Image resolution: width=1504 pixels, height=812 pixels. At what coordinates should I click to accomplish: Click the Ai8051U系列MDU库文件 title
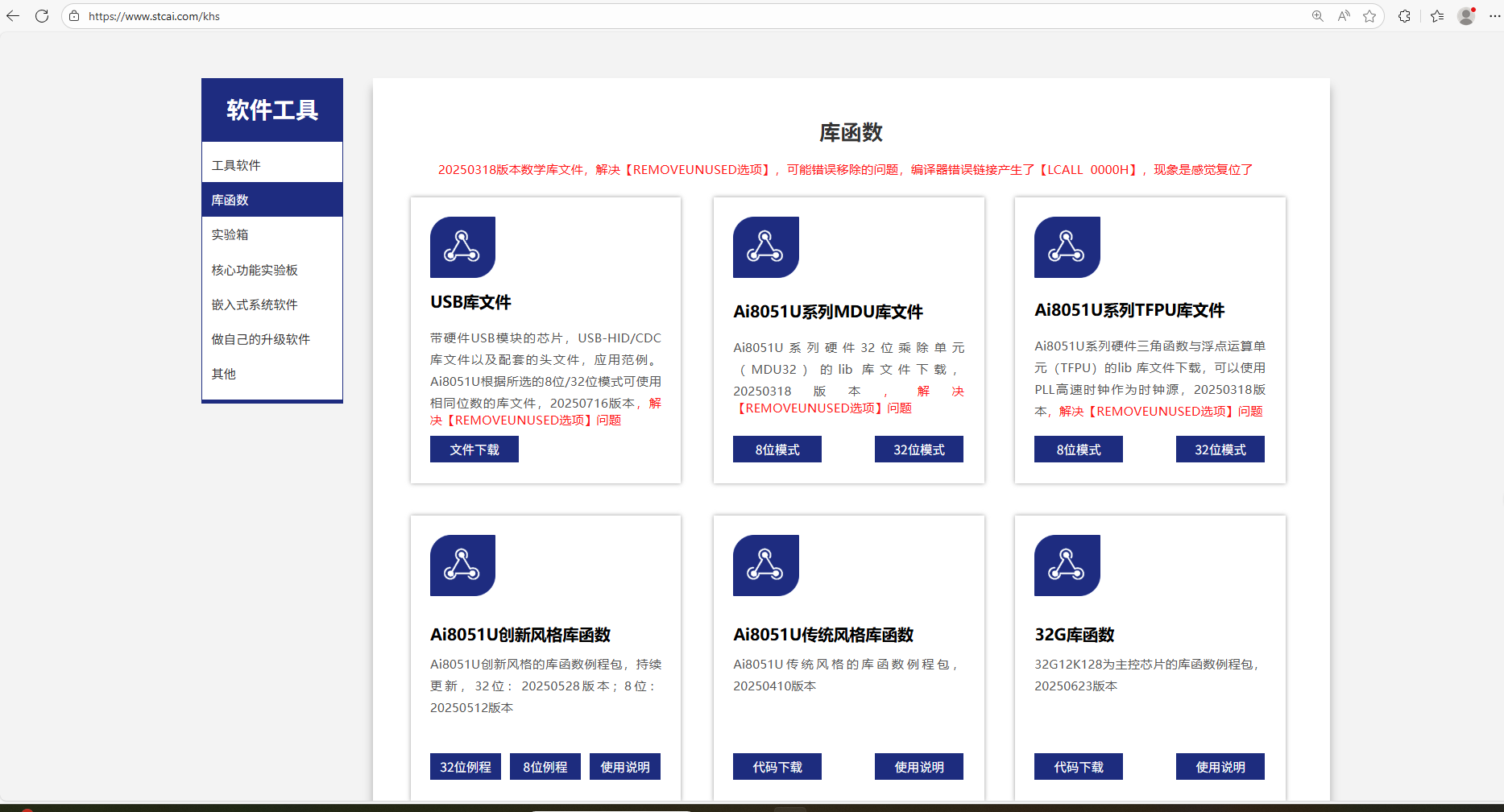tap(828, 312)
